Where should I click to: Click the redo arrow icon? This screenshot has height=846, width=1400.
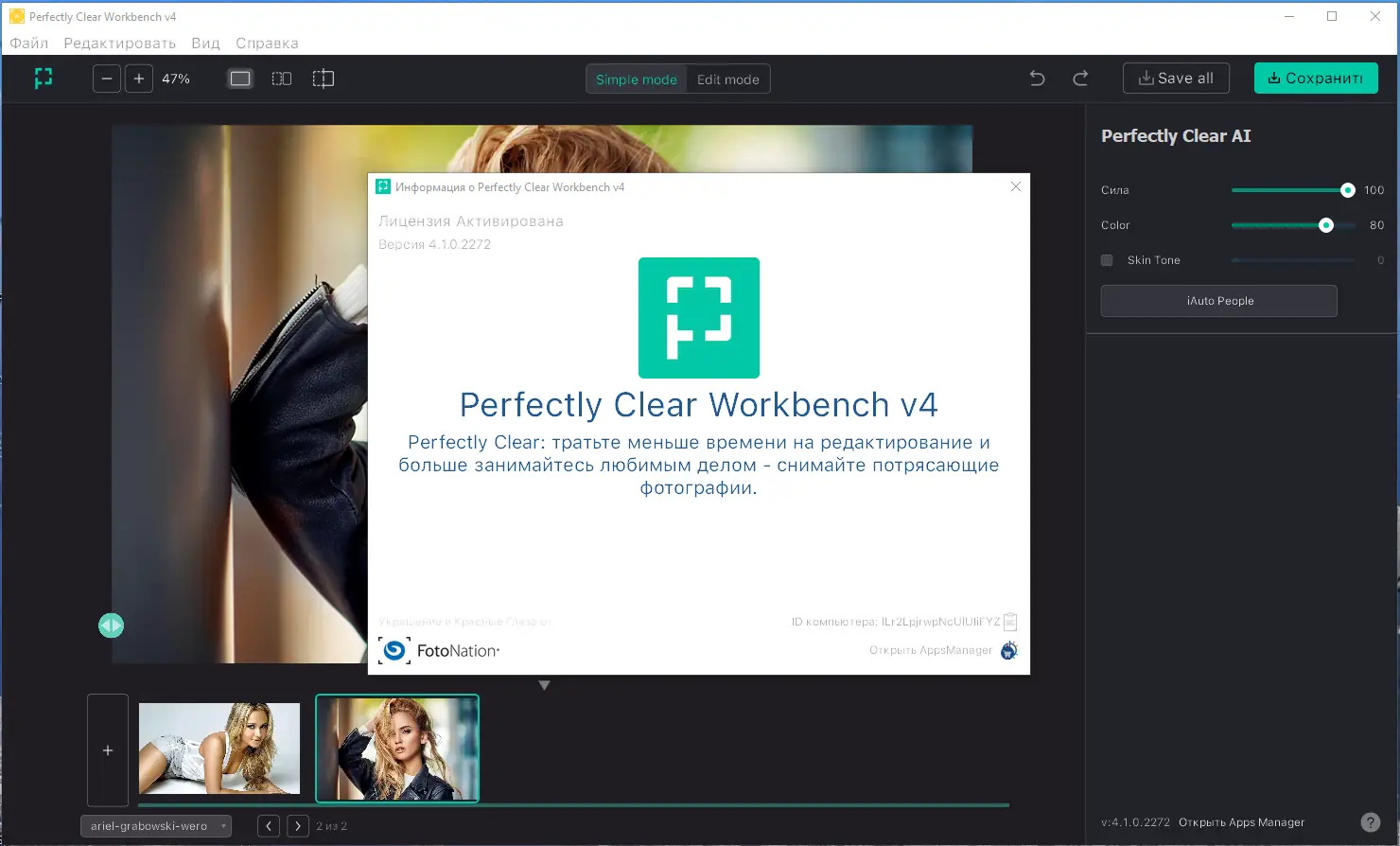pyautogui.click(x=1080, y=79)
